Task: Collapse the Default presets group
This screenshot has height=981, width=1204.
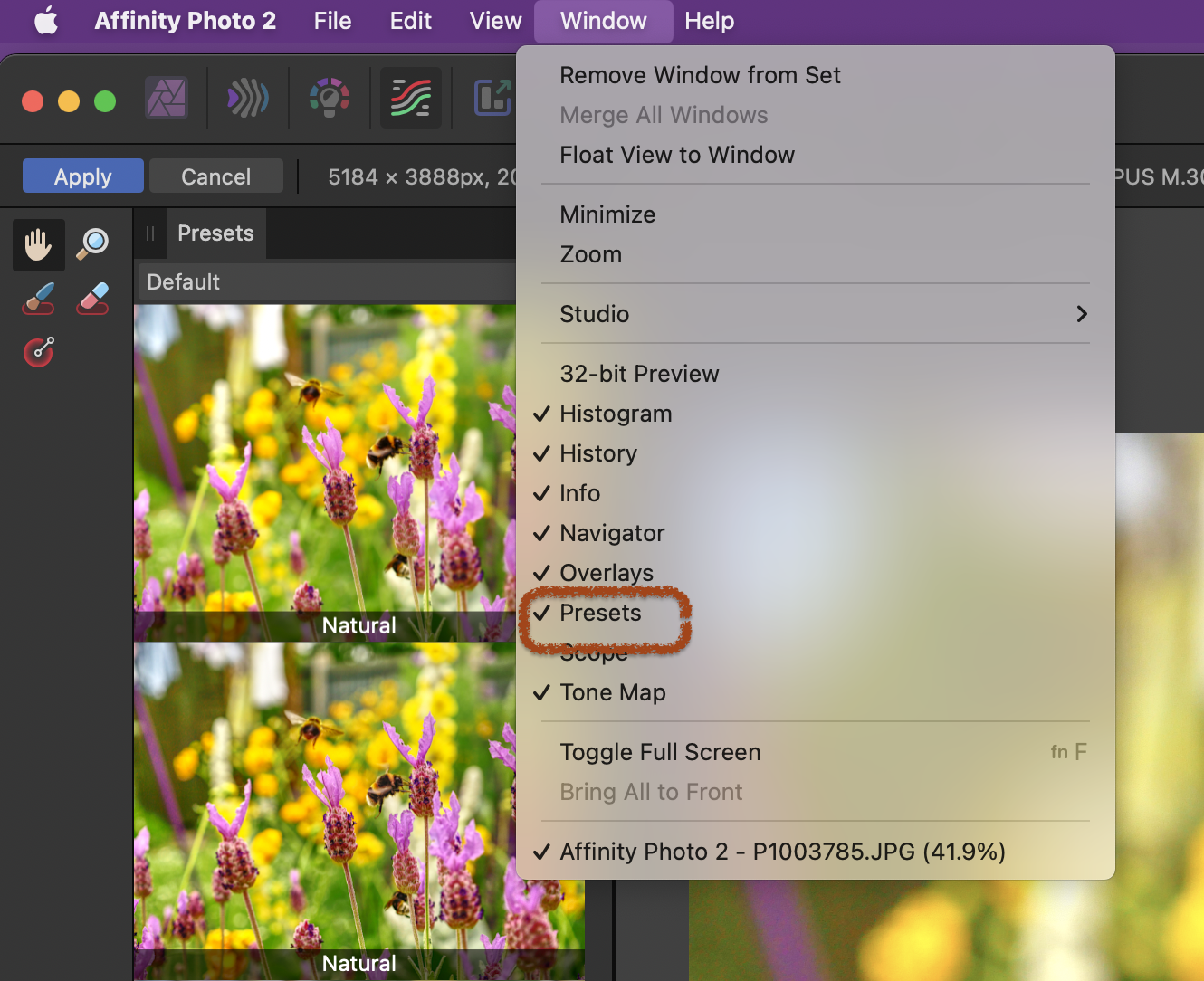Action: 183,281
